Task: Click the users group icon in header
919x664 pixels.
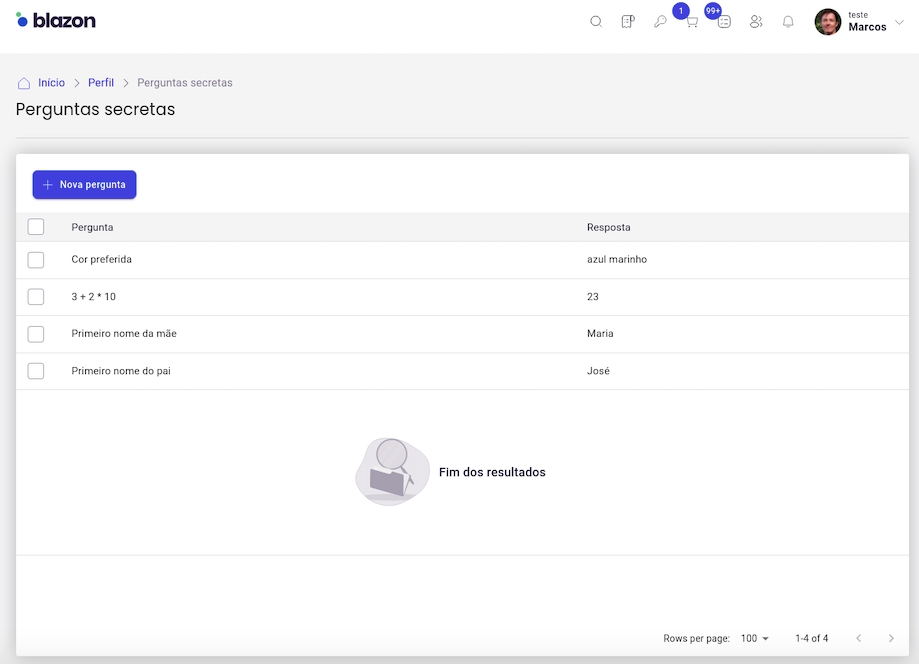Action: pos(756,22)
